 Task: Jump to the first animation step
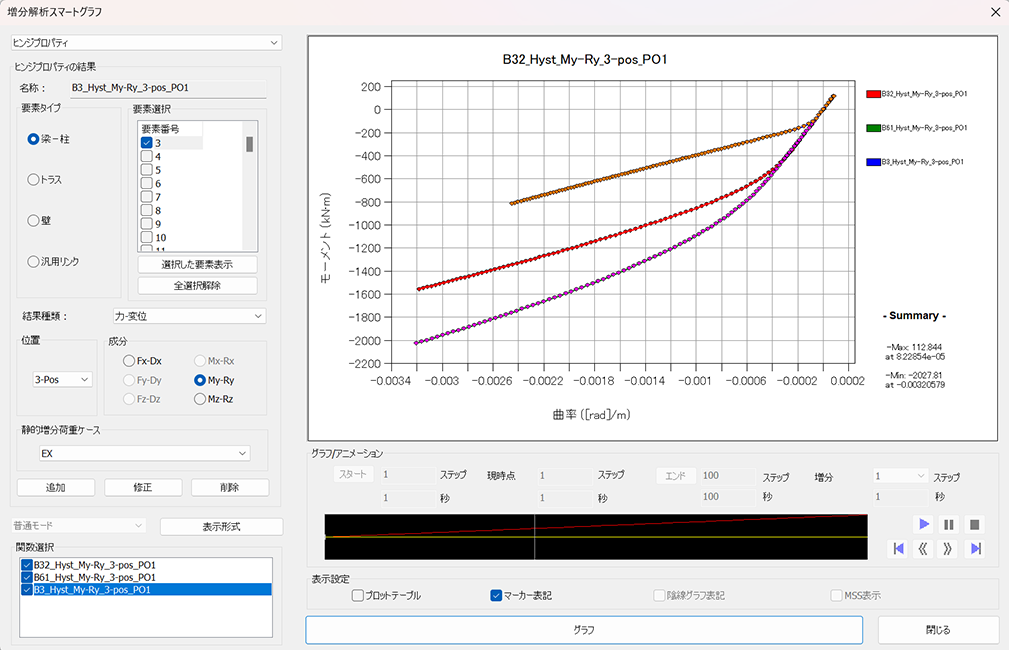[x=898, y=548]
